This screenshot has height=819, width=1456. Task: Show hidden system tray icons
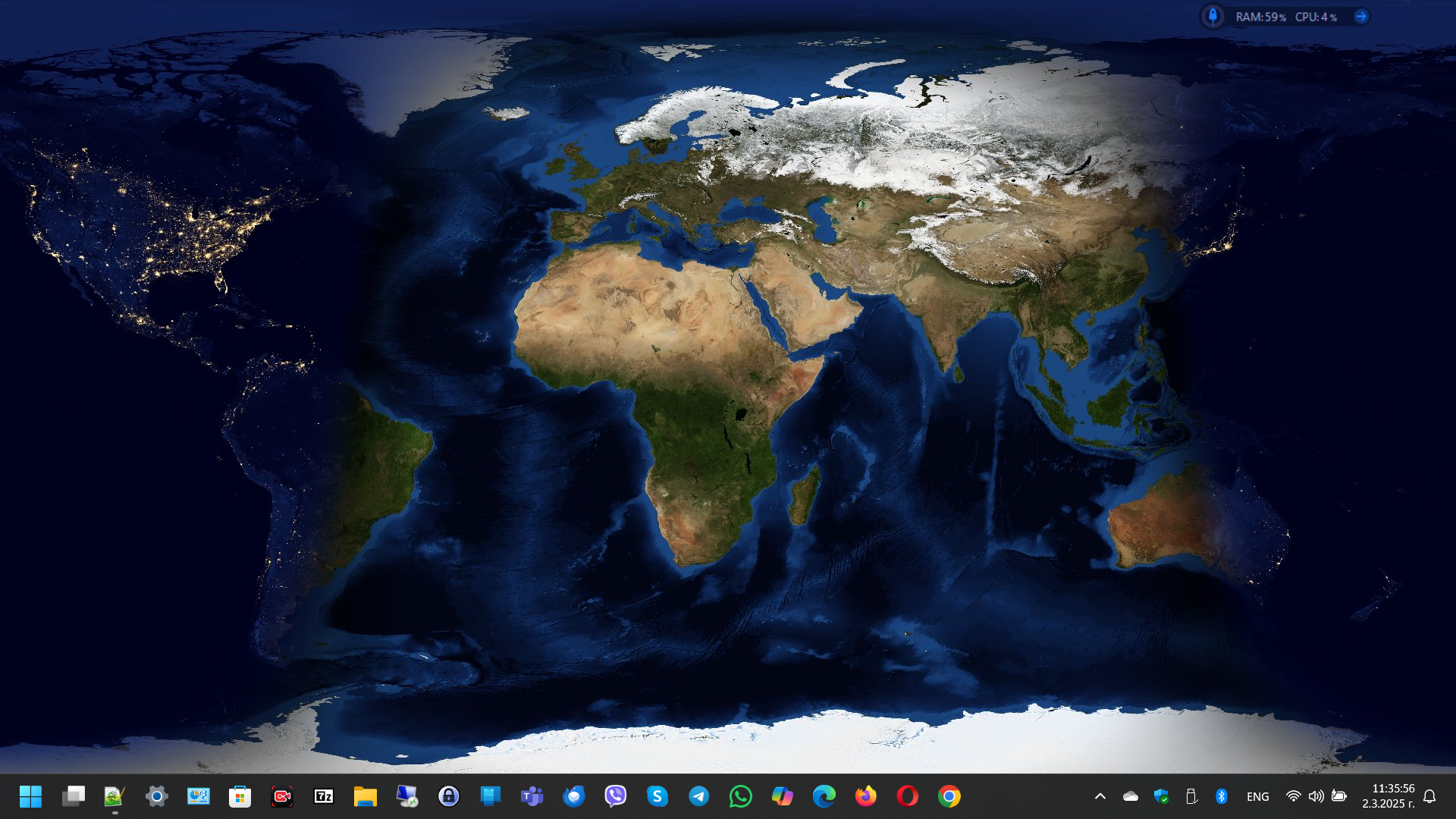[x=1100, y=796]
